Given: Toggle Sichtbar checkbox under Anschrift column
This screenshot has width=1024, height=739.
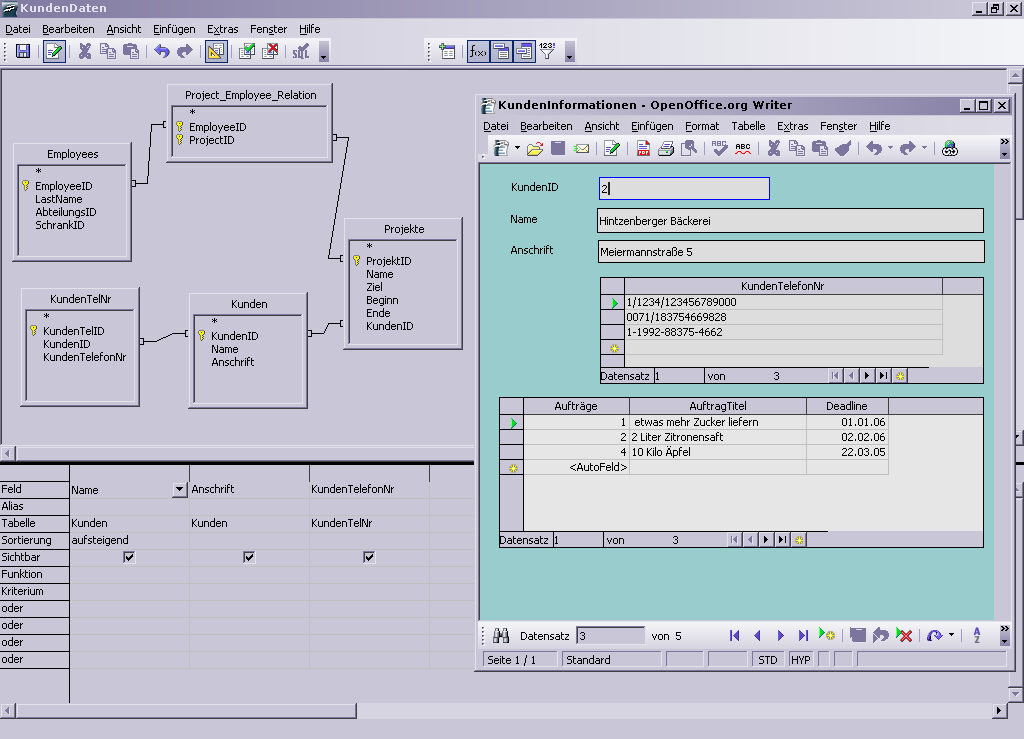Looking at the screenshot, I should pos(249,557).
